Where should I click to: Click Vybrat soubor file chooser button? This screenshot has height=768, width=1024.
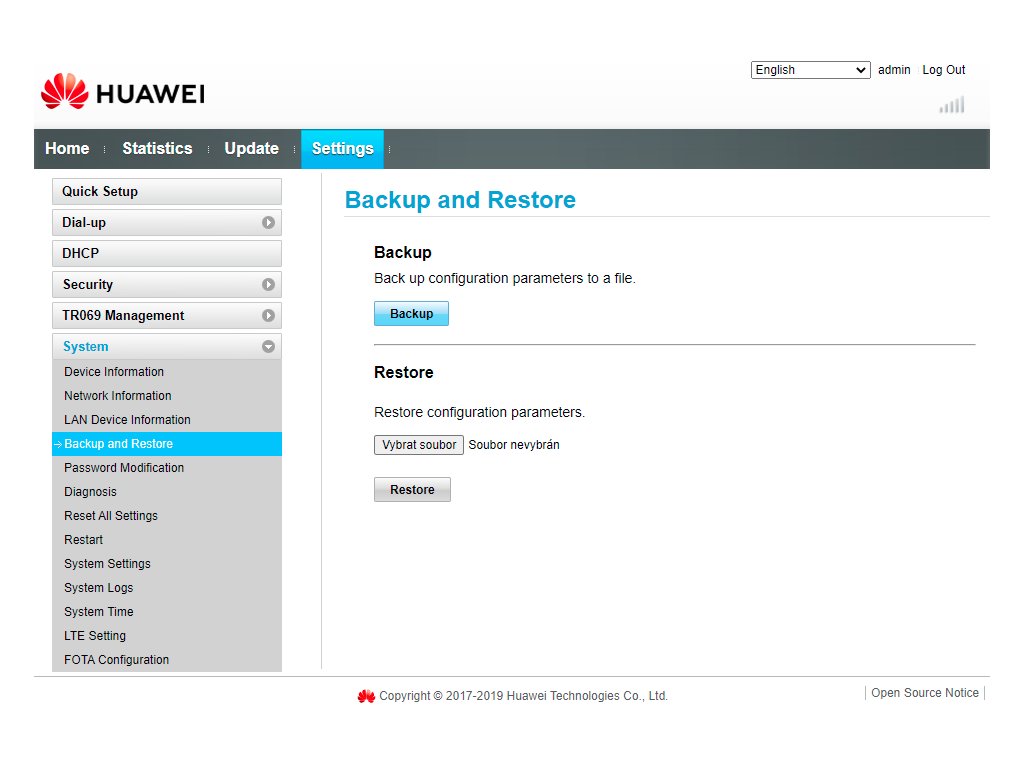tap(419, 445)
